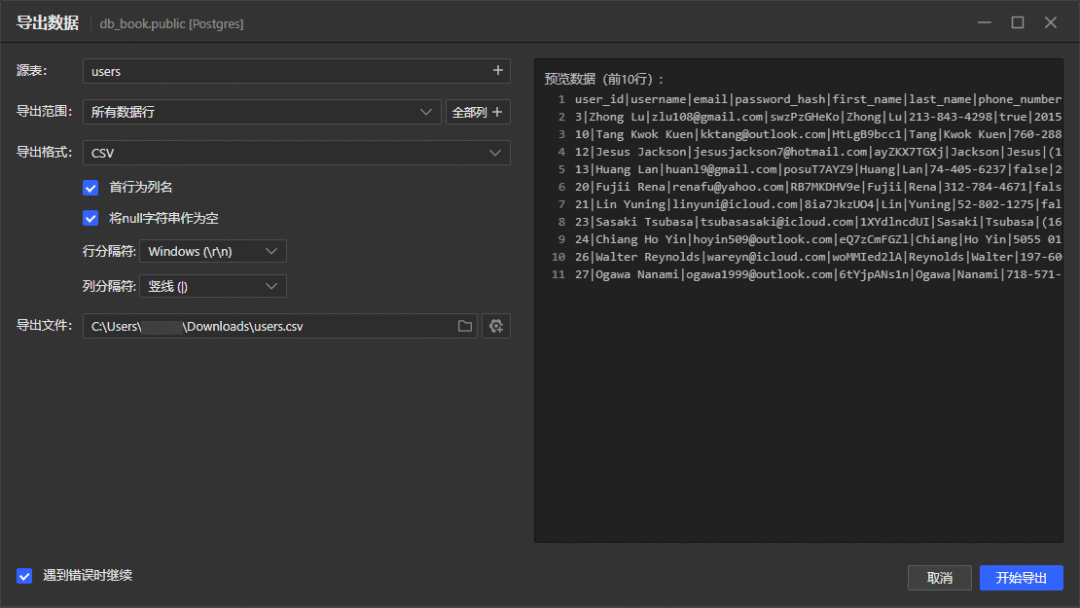Click db_book.public [Postgres] title text
The image size is (1080, 608).
[x=172, y=23]
